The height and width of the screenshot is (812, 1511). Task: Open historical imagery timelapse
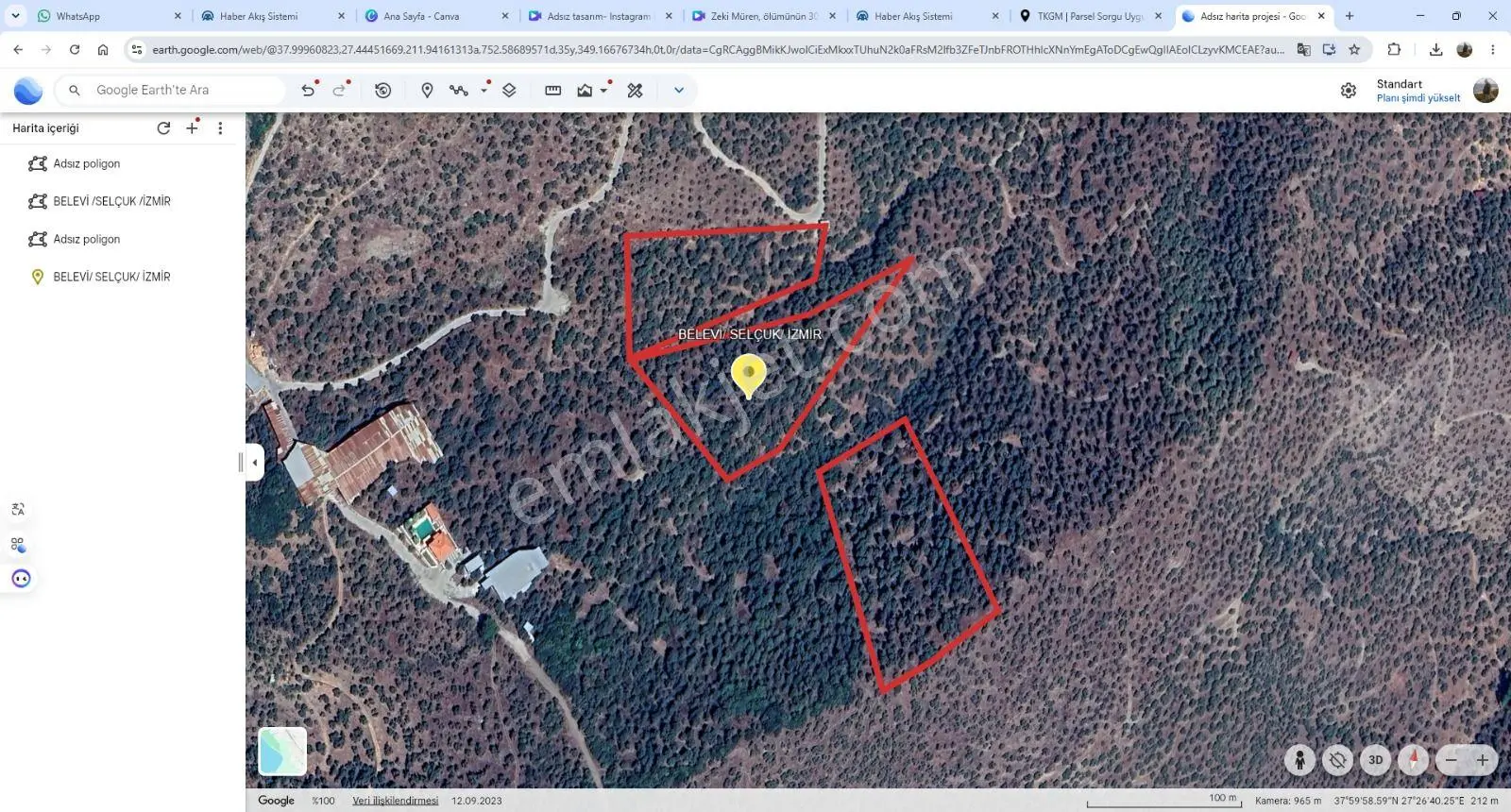pyautogui.click(x=382, y=91)
